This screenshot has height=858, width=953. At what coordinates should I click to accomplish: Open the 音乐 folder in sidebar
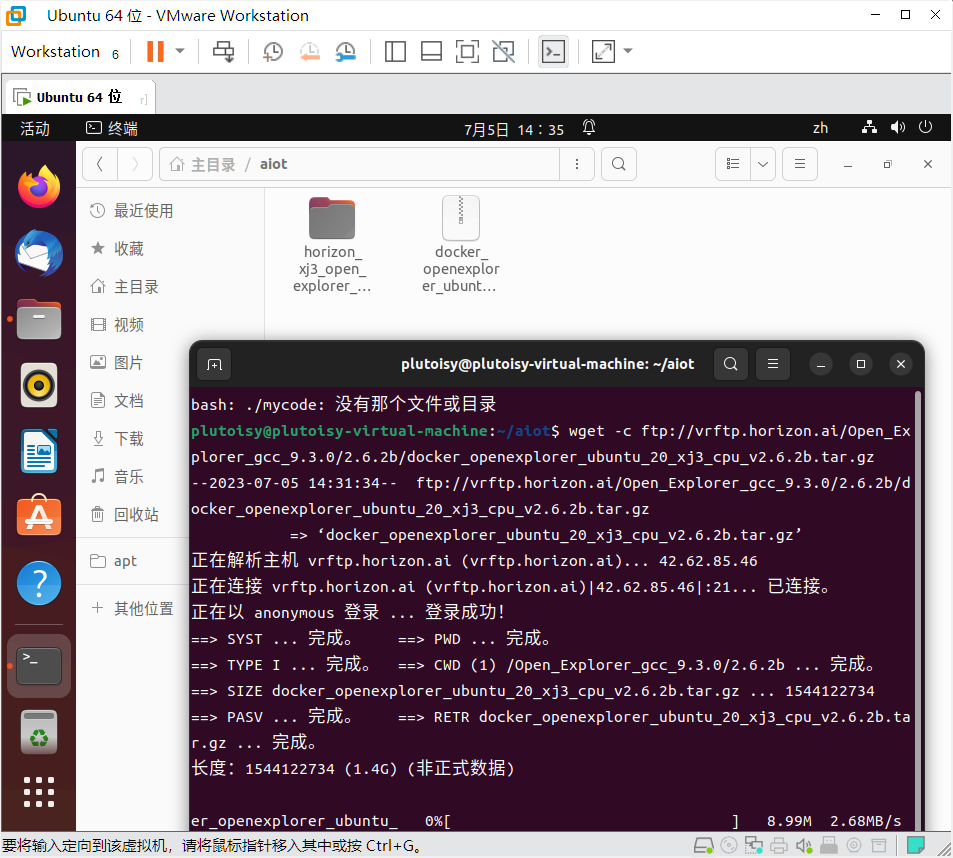click(132, 476)
